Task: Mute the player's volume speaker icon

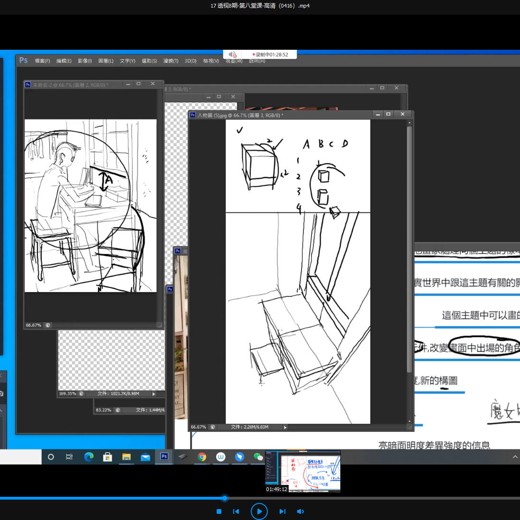Action: (x=300, y=511)
